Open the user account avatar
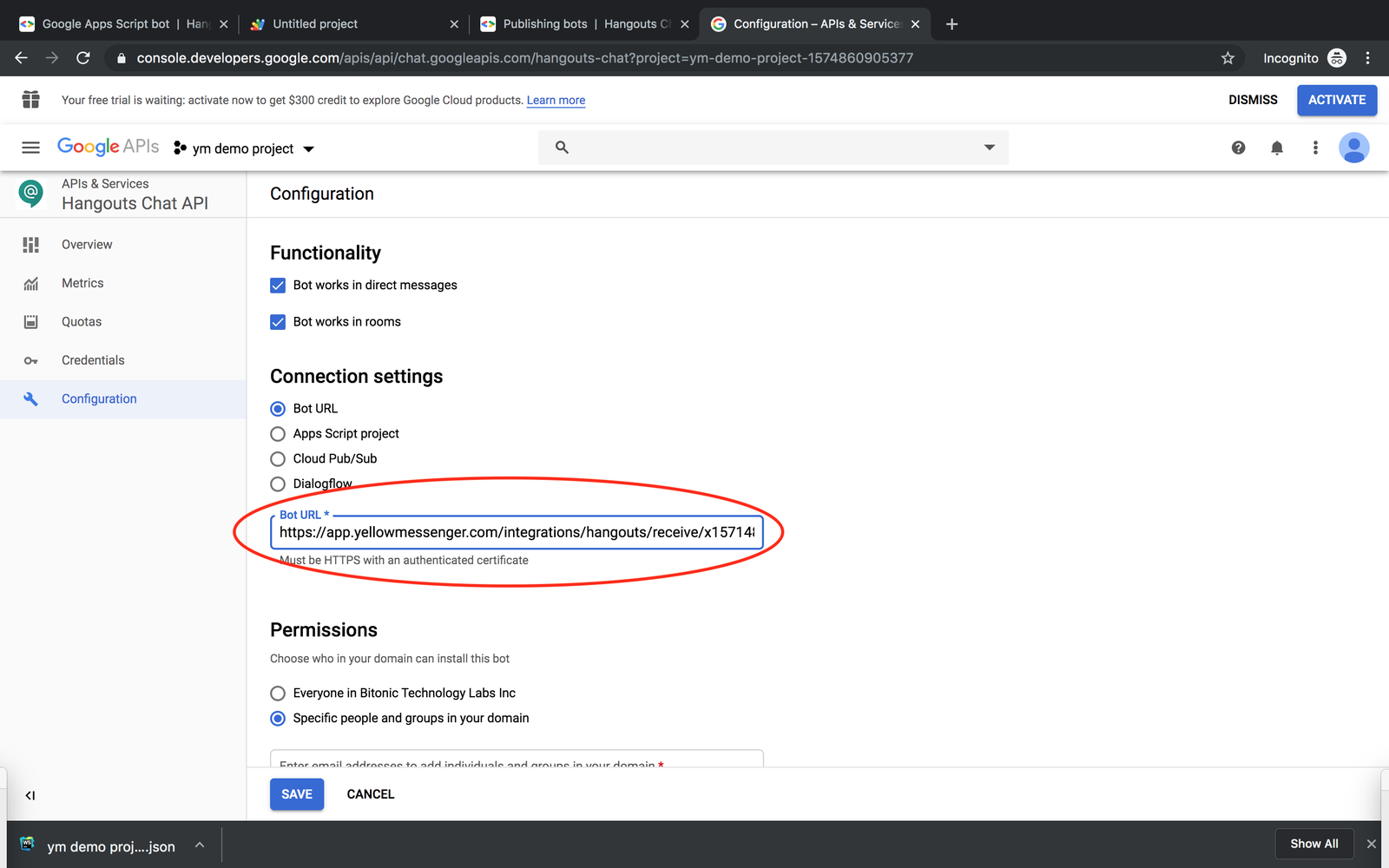Image resolution: width=1389 pixels, height=868 pixels. (x=1353, y=148)
